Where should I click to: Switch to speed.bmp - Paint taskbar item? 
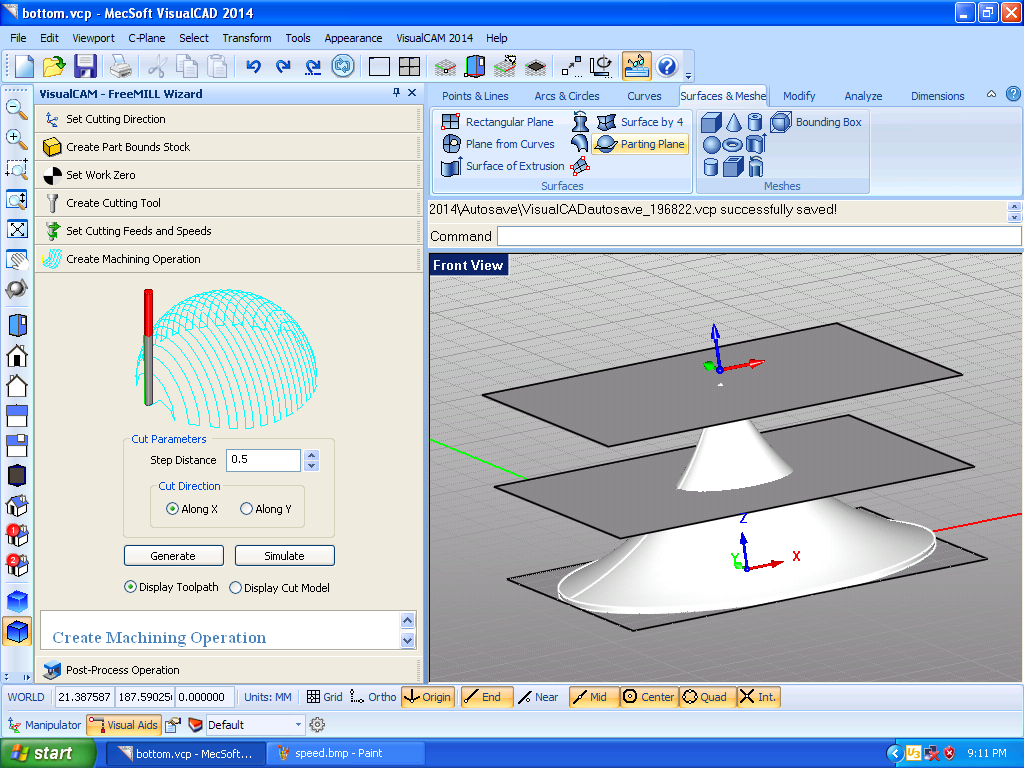(345, 754)
